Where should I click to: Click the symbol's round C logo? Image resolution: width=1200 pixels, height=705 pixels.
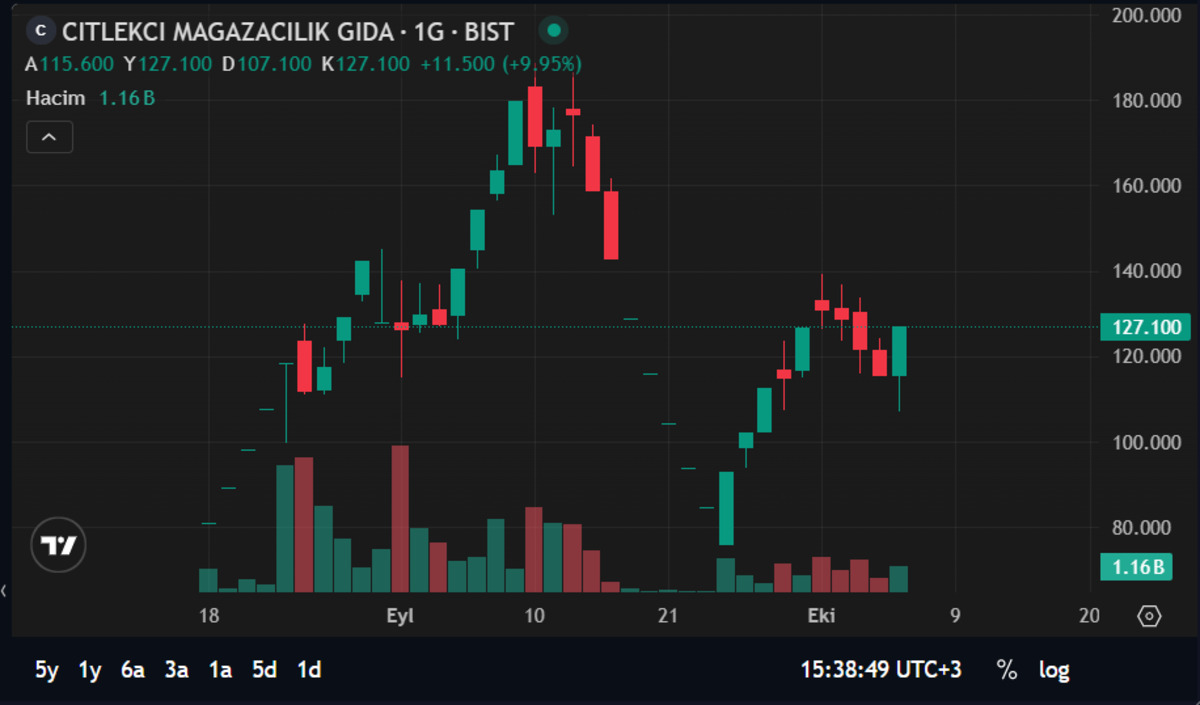pyautogui.click(x=41, y=31)
